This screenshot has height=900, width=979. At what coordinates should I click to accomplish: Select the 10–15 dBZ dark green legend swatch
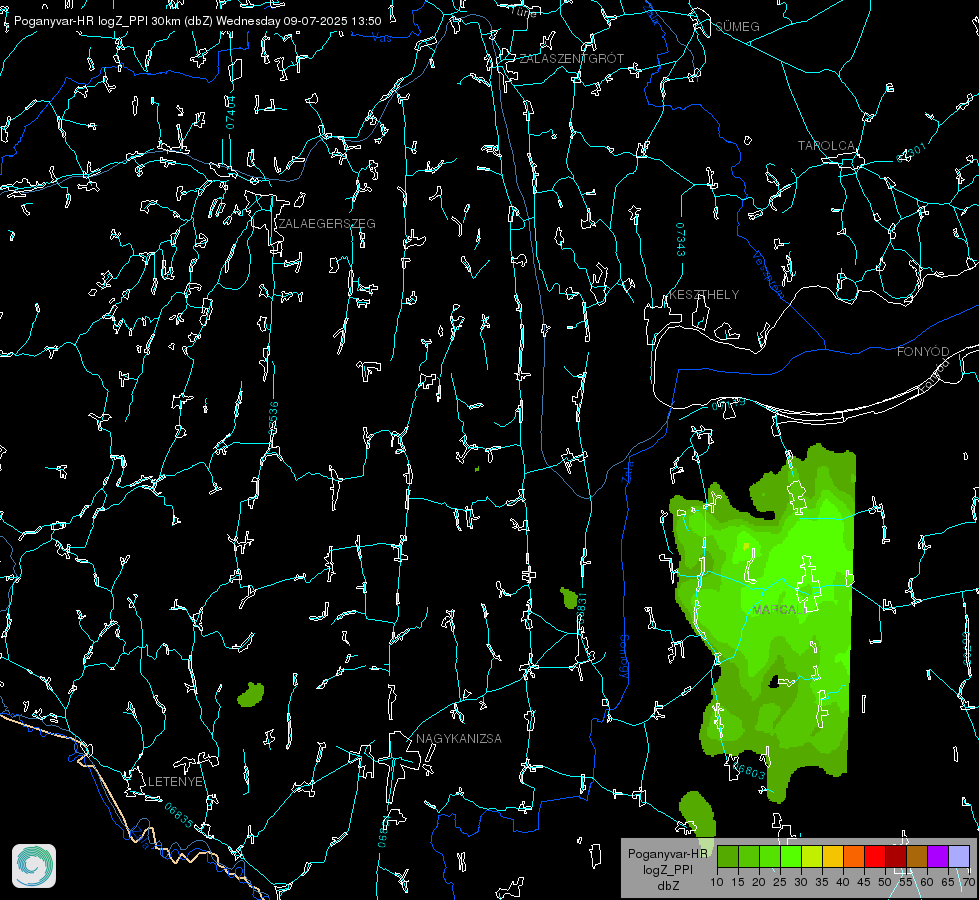(728, 856)
